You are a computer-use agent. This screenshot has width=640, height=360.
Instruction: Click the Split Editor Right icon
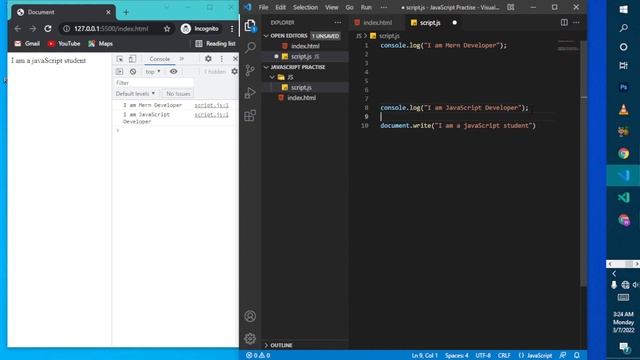click(x=564, y=22)
